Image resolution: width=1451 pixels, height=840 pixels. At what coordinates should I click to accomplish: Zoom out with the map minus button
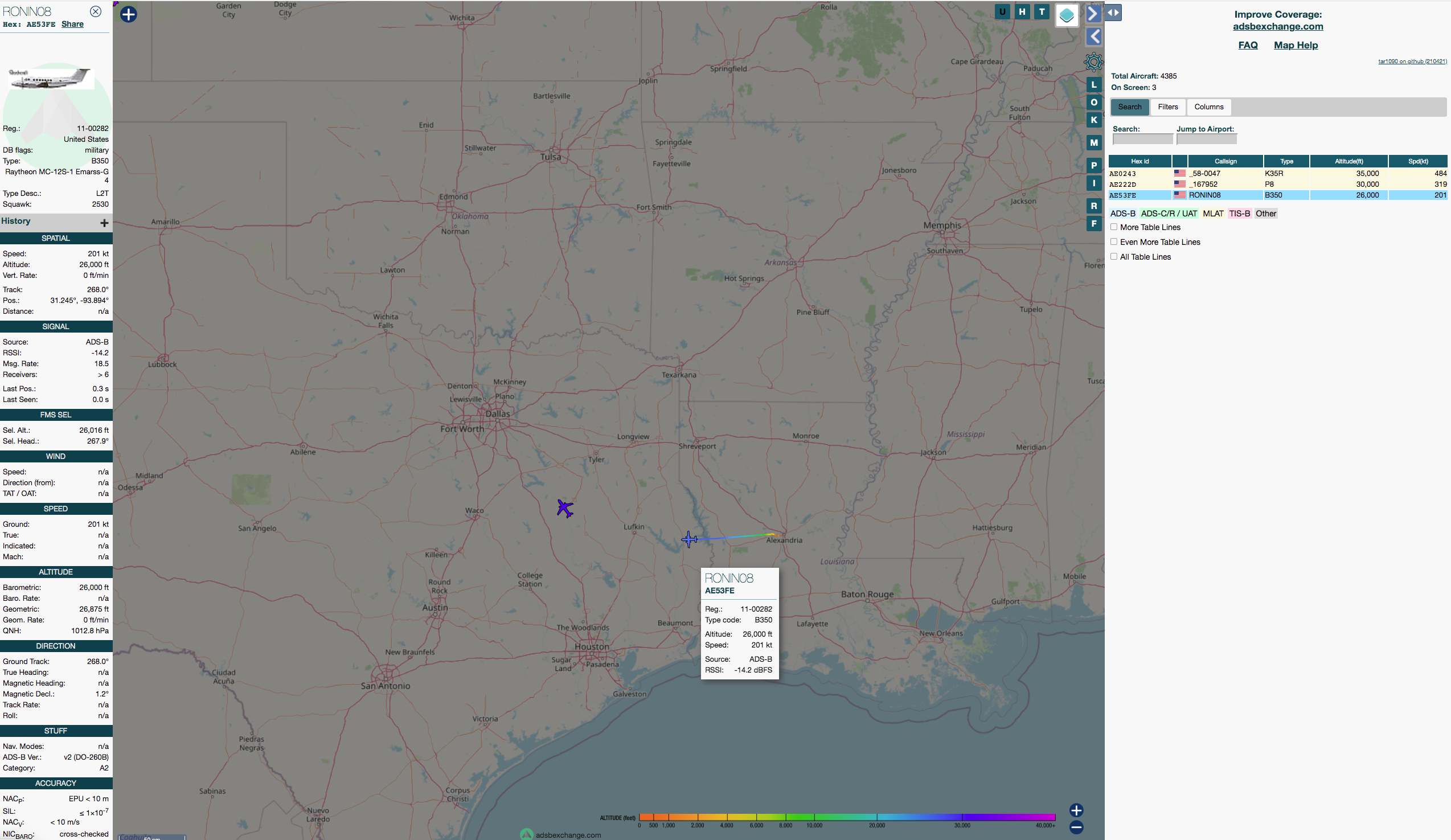click(1076, 827)
